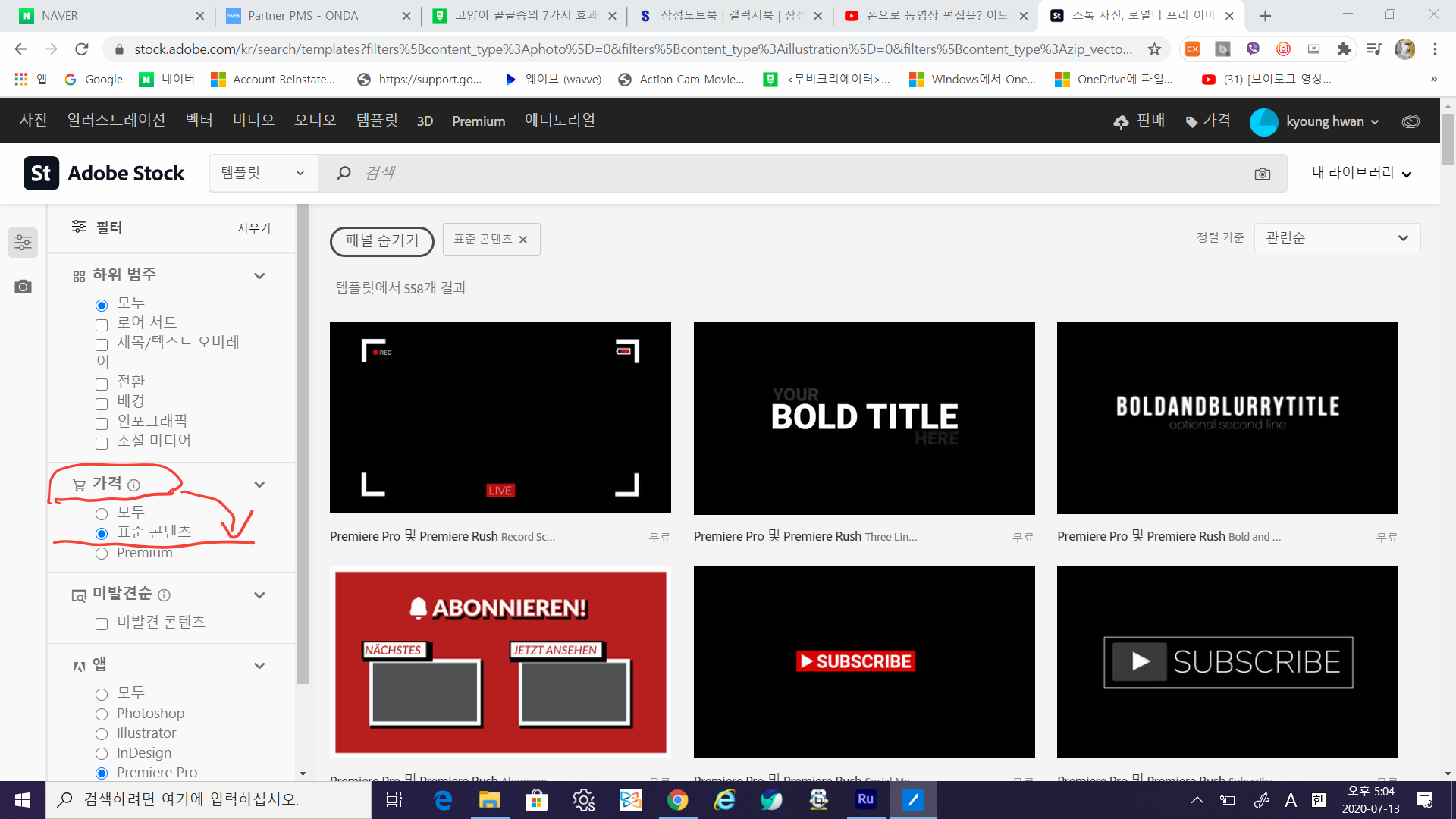
Task: Enable the 미발견 콘텐츠 checkbox
Action: pyautogui.click(x=102, y=624)
